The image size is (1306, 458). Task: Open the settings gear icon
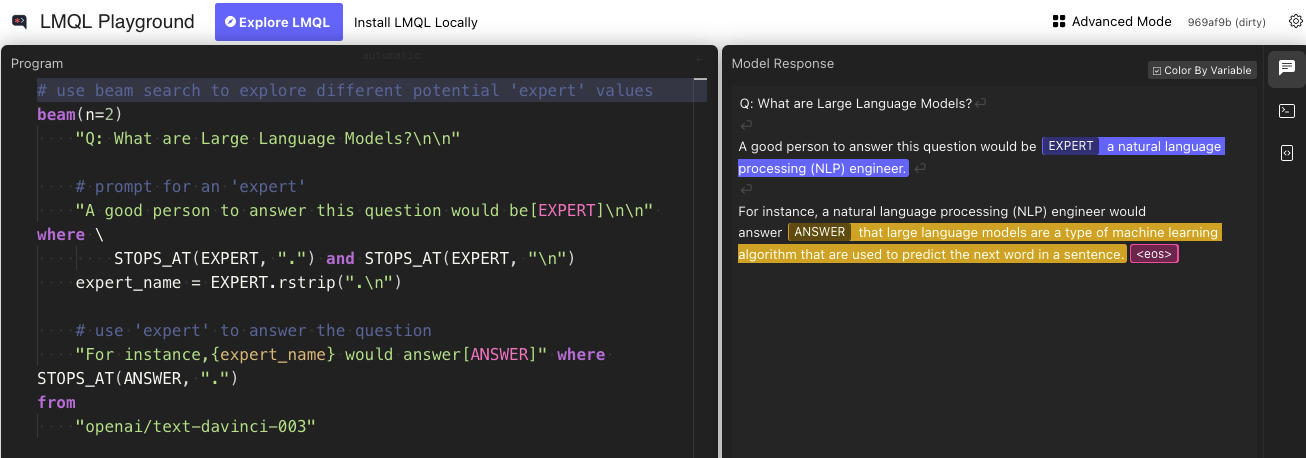pyautogui.click(x=1295, y=21)
